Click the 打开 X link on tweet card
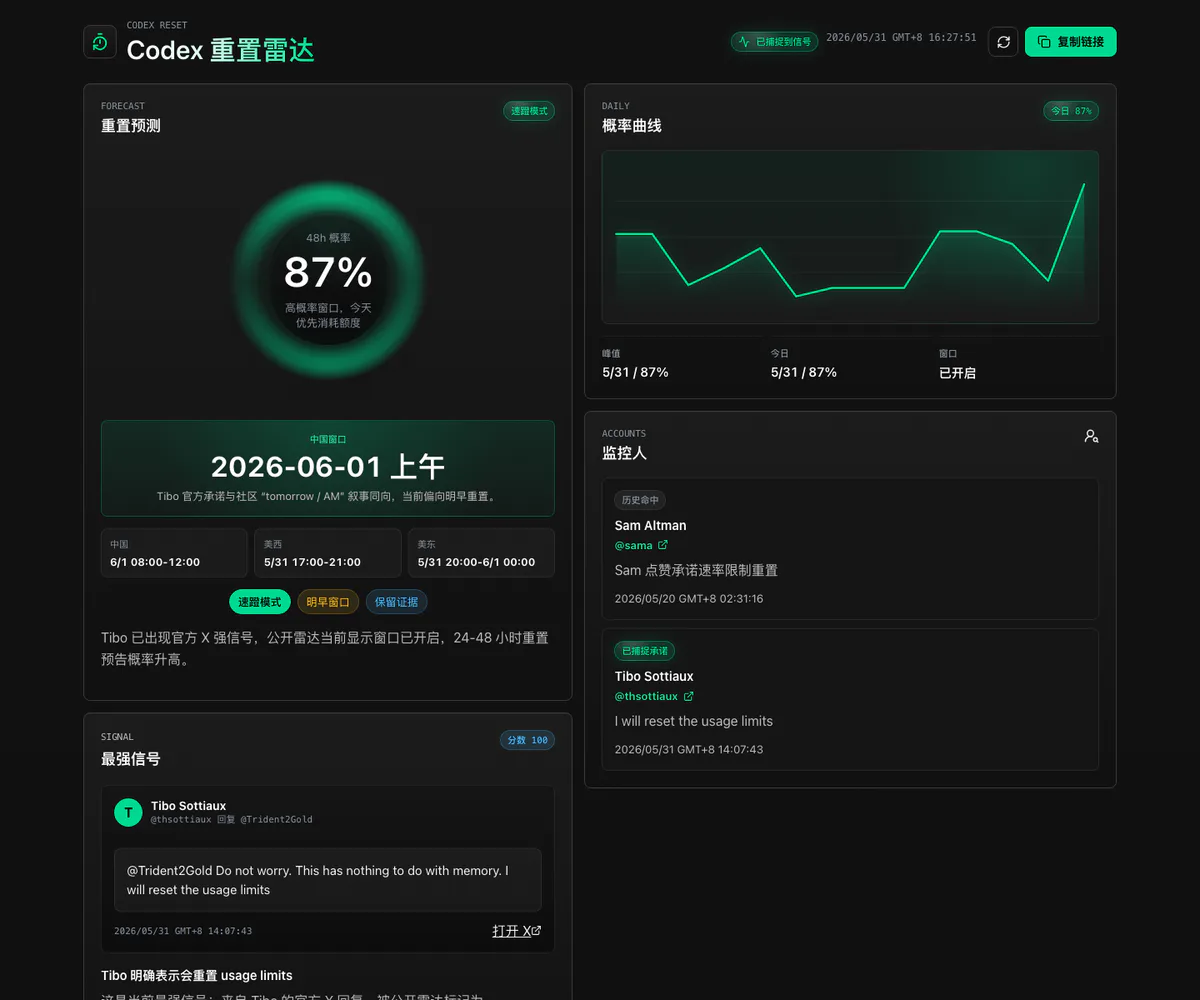This screenshot has height=1000, width=1200. point(517,931)
